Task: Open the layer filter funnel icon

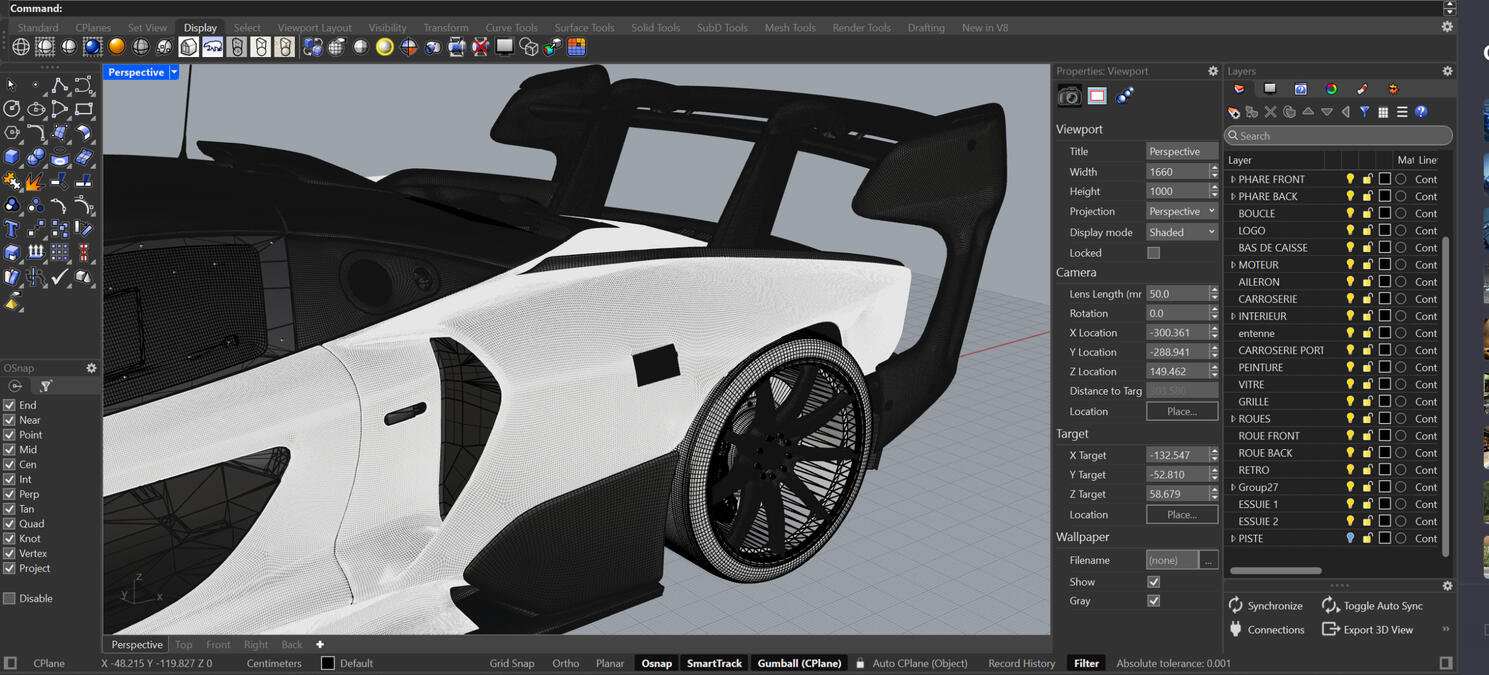Action: pos(1364,112)
